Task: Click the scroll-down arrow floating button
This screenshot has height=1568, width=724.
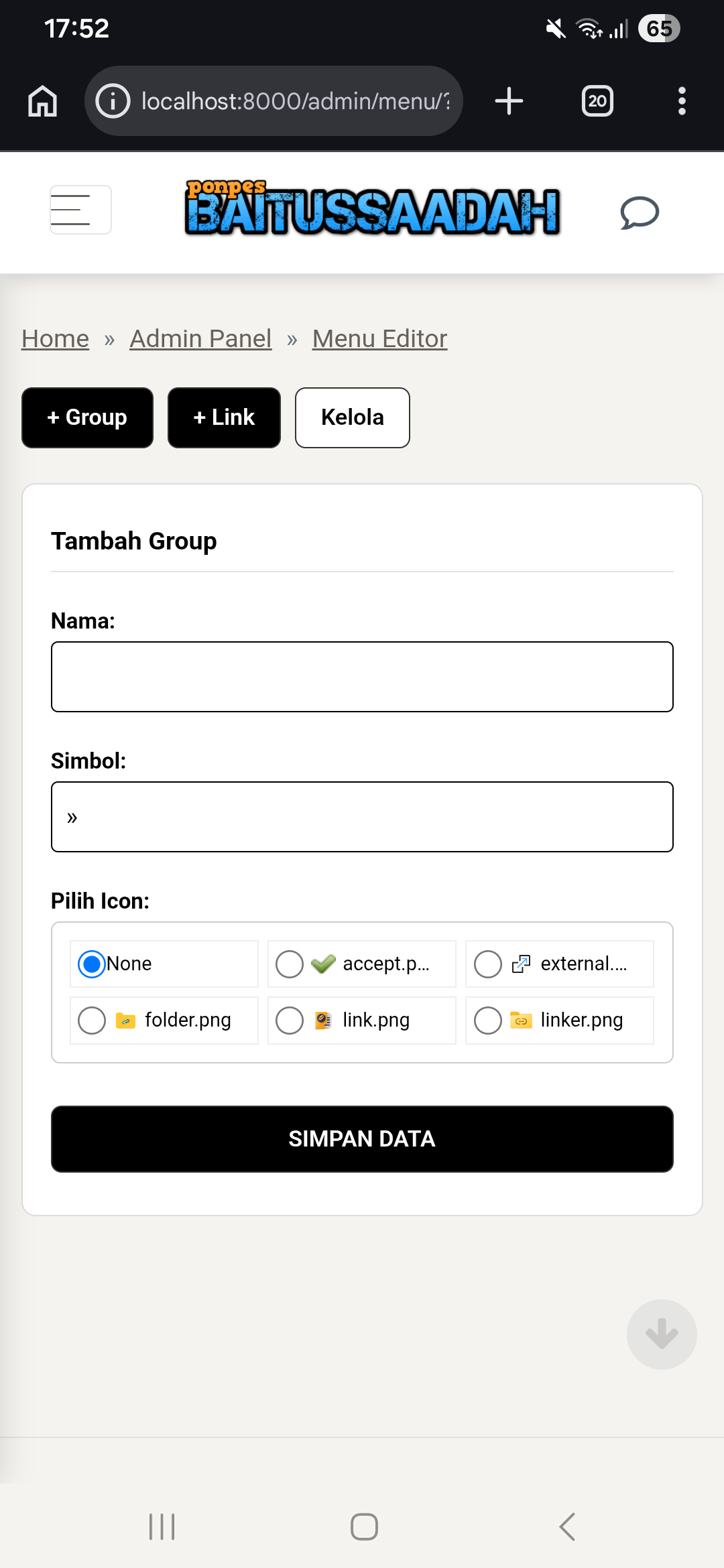Action: click(x=662, y=1334)
